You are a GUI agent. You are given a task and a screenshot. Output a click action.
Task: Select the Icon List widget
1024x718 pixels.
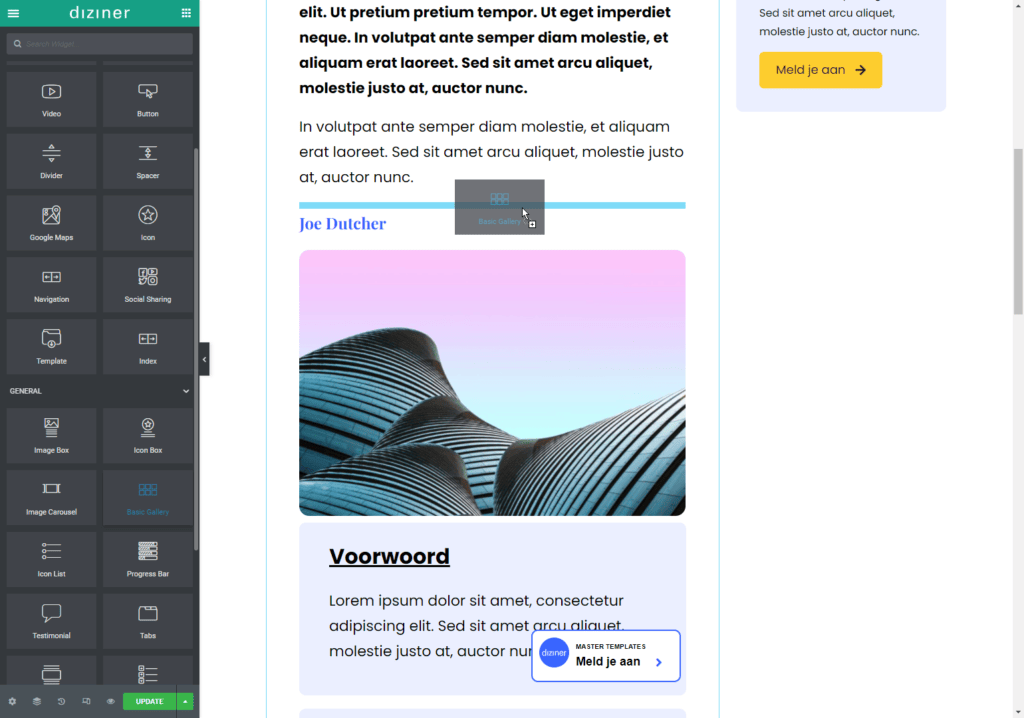click(52, 559)
